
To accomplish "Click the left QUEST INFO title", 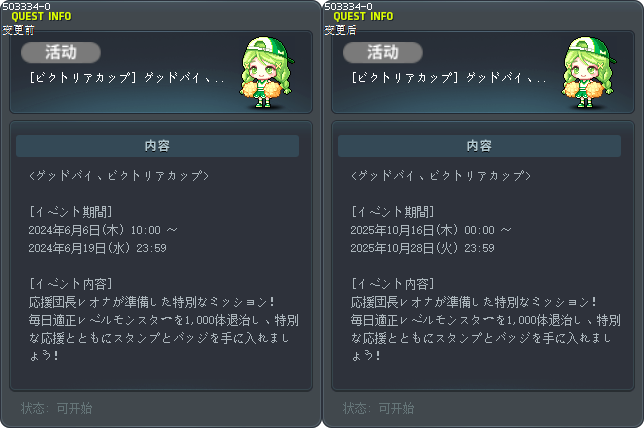I will (41, 16).
